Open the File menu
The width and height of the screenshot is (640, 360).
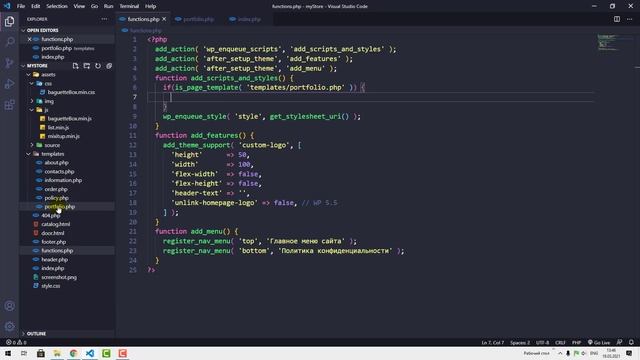pos(21,6)
